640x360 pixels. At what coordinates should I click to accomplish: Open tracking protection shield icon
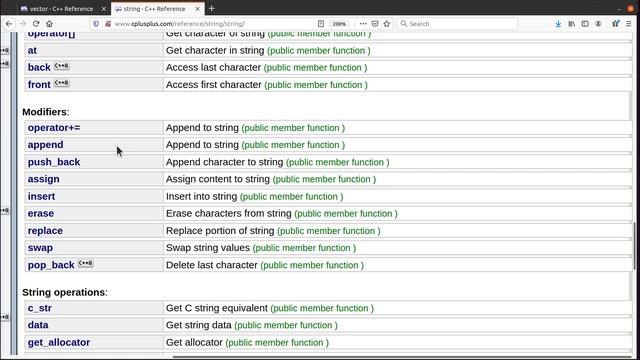click(96, 24)
